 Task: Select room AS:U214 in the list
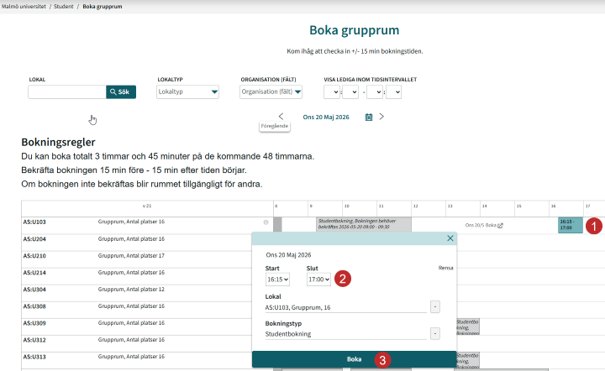click(x=34, y=272)
